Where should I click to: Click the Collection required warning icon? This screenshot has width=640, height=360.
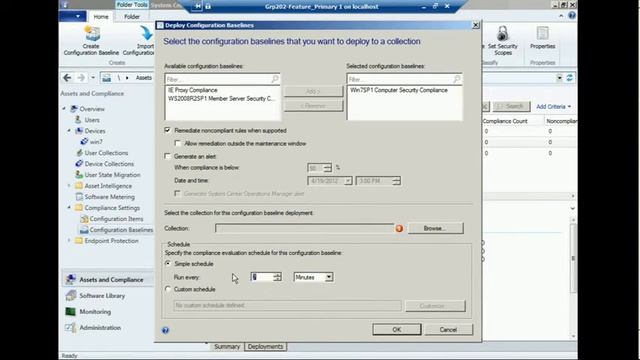click(399, 229)
